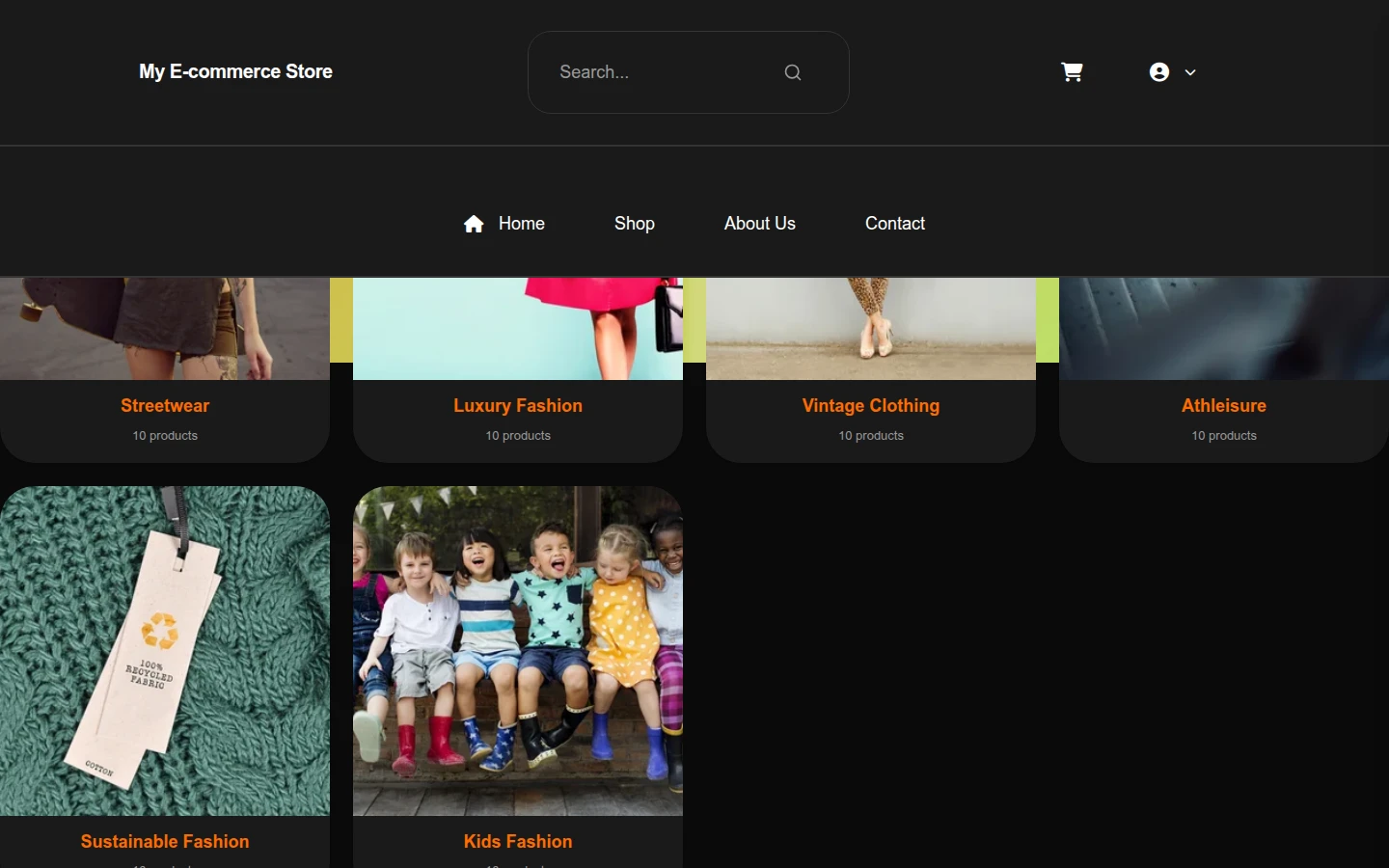Click the recycled fabric tag thumbnail
Screen dimensions: 1389x868
pos(165,651)
